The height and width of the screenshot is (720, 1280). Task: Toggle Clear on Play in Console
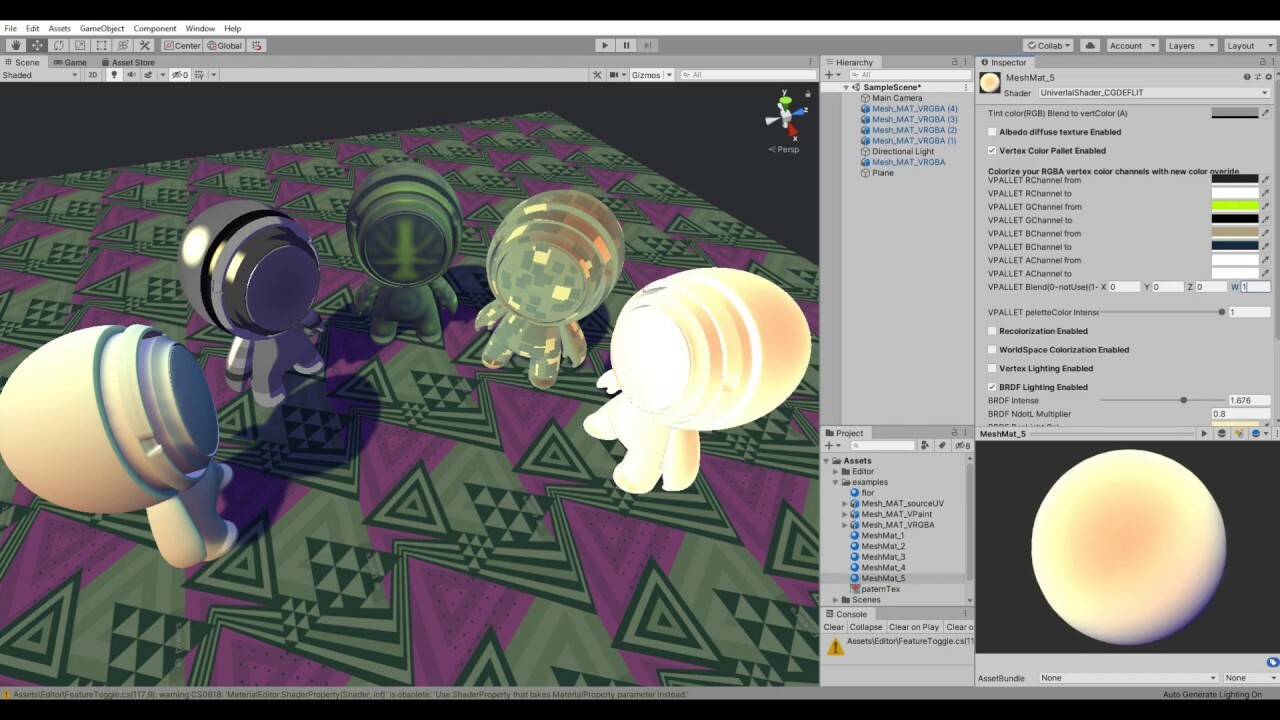point(914,627)
